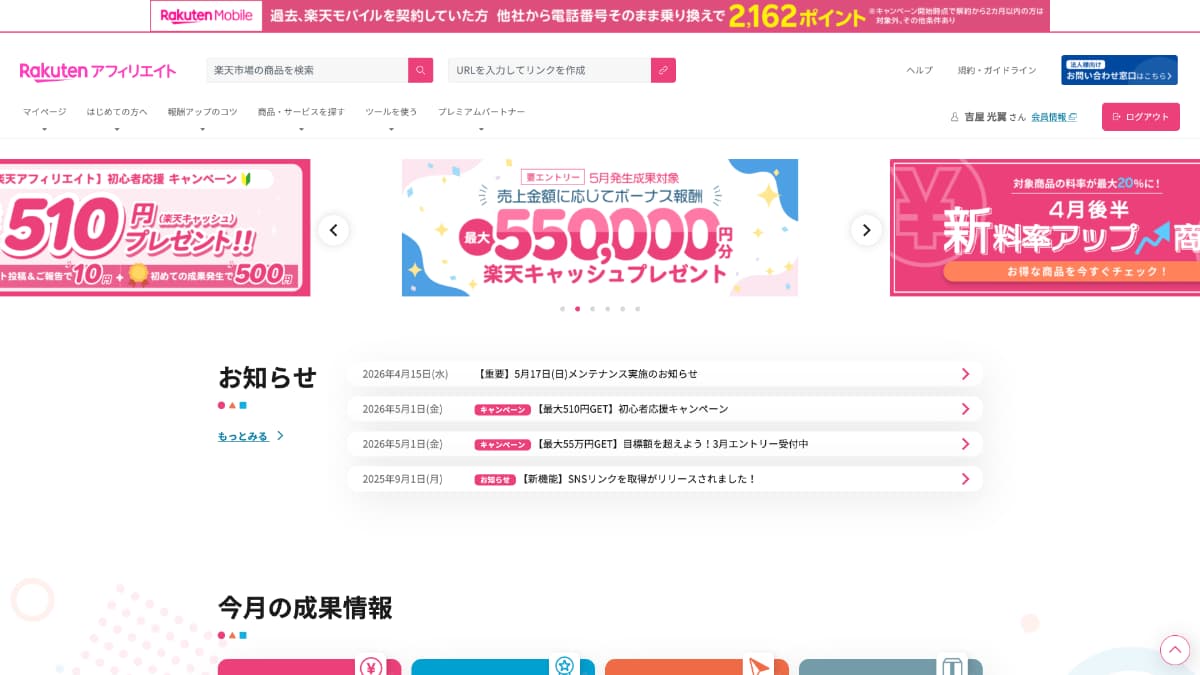
Task: Select the fourth carousel dot
Action: click(x=607, y=309)
